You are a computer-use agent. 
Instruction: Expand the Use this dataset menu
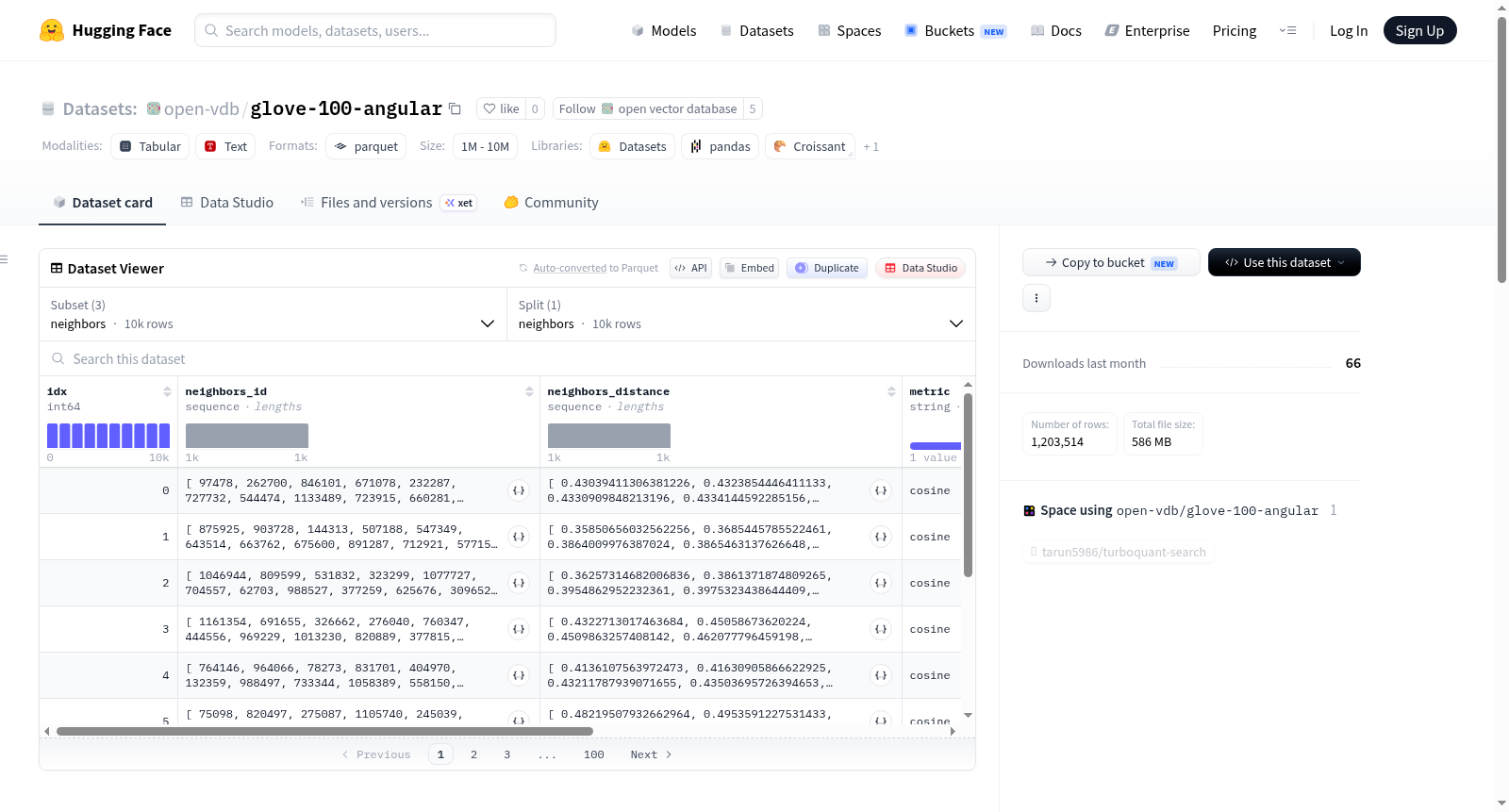coord(1285,262)
